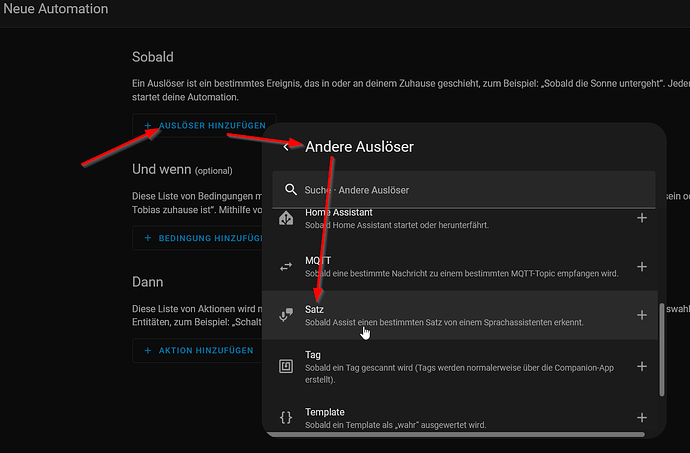Click the Home Assistant trigger icon

(x=286, y=218)
